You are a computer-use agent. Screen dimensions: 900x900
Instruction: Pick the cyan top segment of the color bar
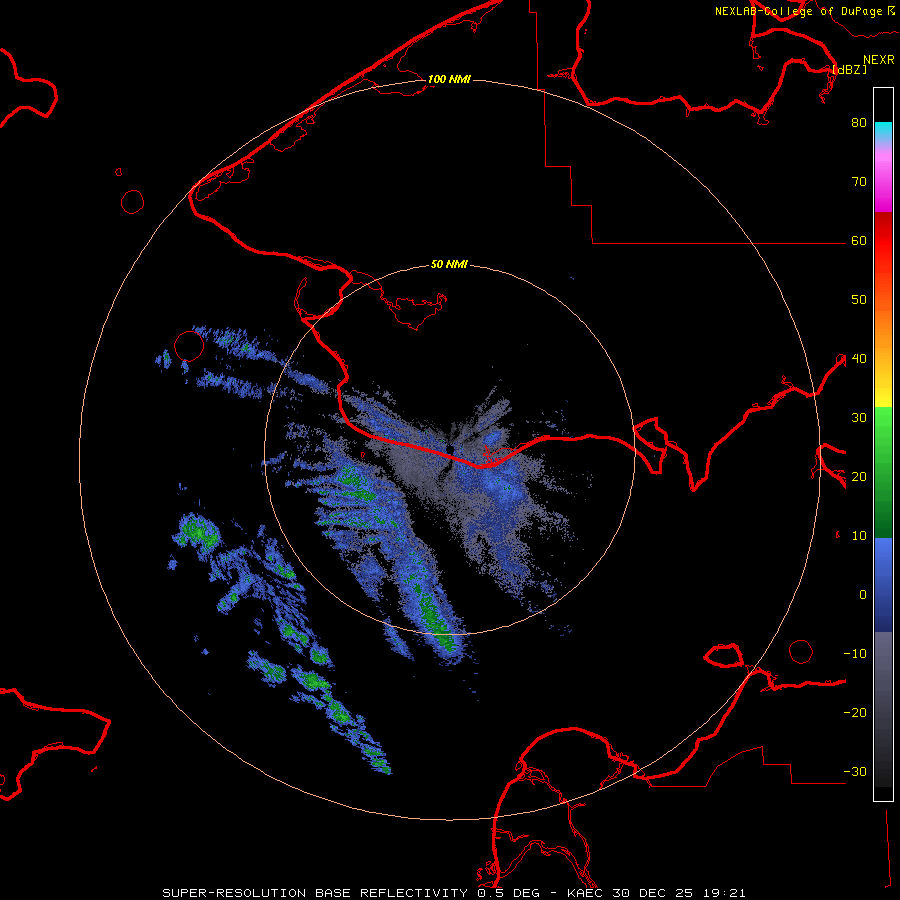883,131
